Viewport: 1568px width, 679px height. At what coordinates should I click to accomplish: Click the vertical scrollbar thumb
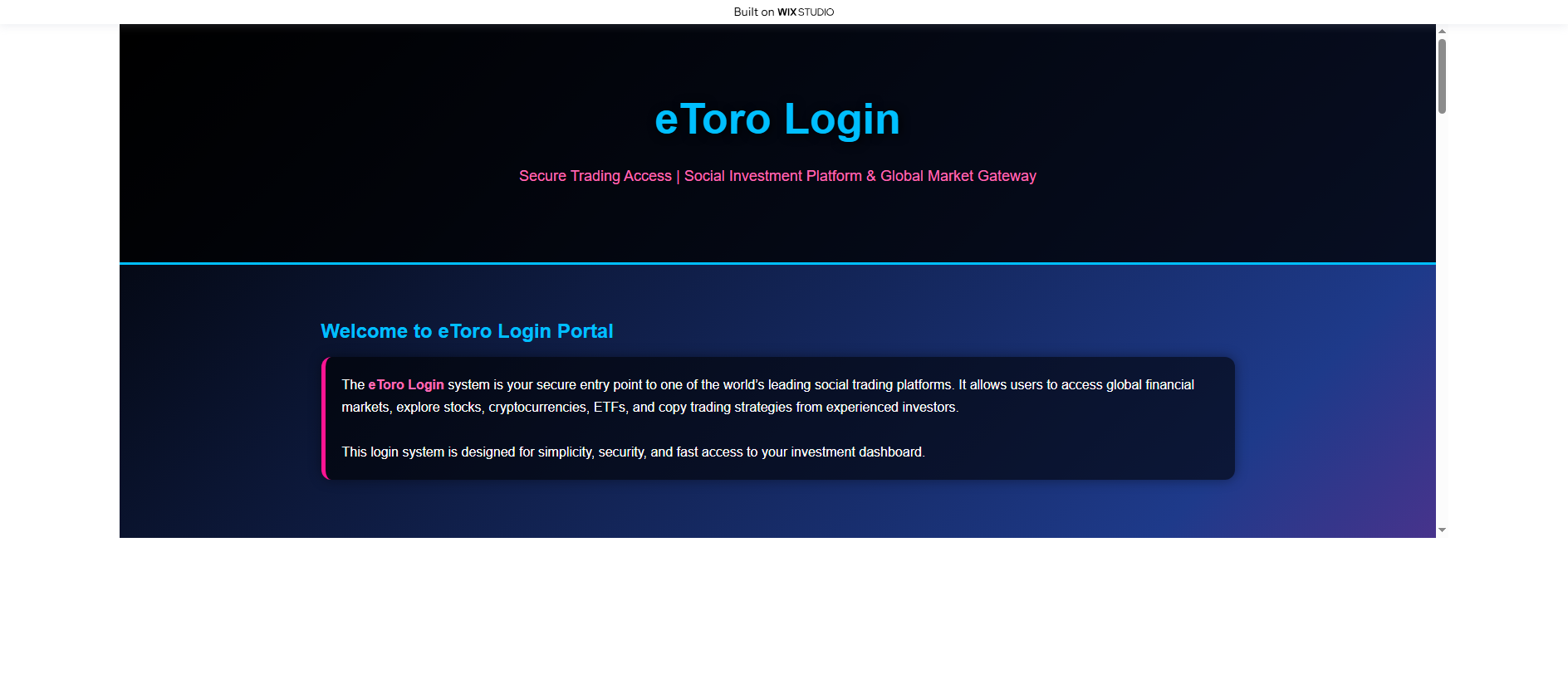tap(1442, 76)
